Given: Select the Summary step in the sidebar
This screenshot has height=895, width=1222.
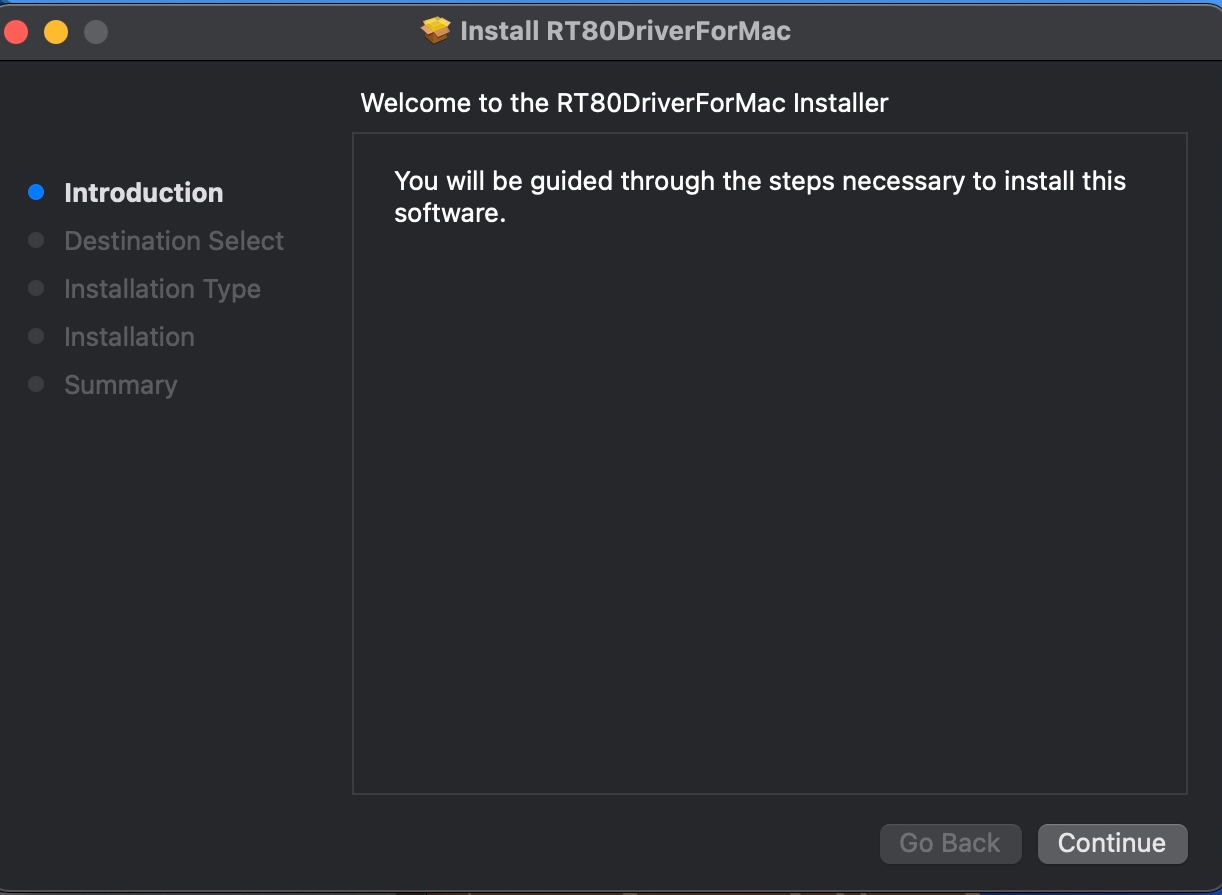Looking at the screenshot, I should coord(121,384).
